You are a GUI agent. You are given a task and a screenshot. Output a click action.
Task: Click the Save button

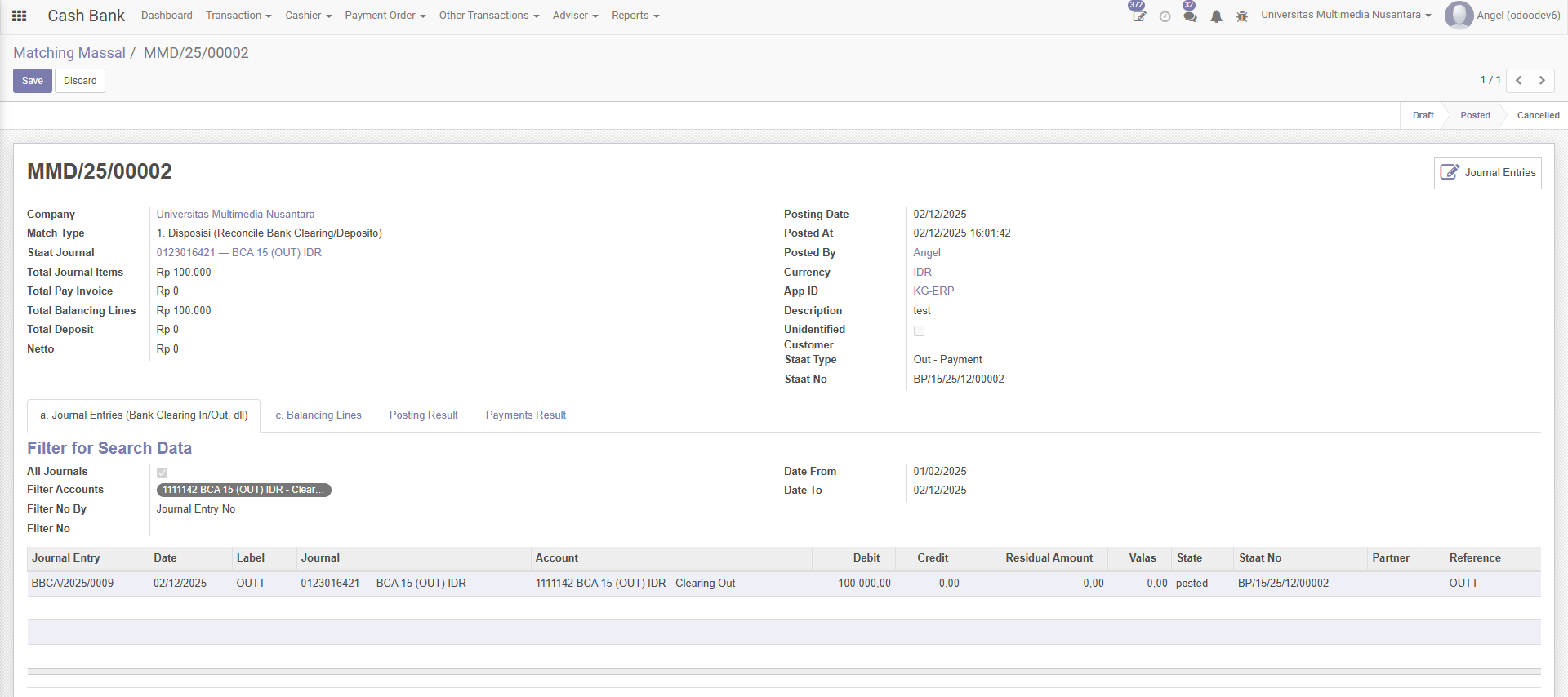tap(33, 81)
